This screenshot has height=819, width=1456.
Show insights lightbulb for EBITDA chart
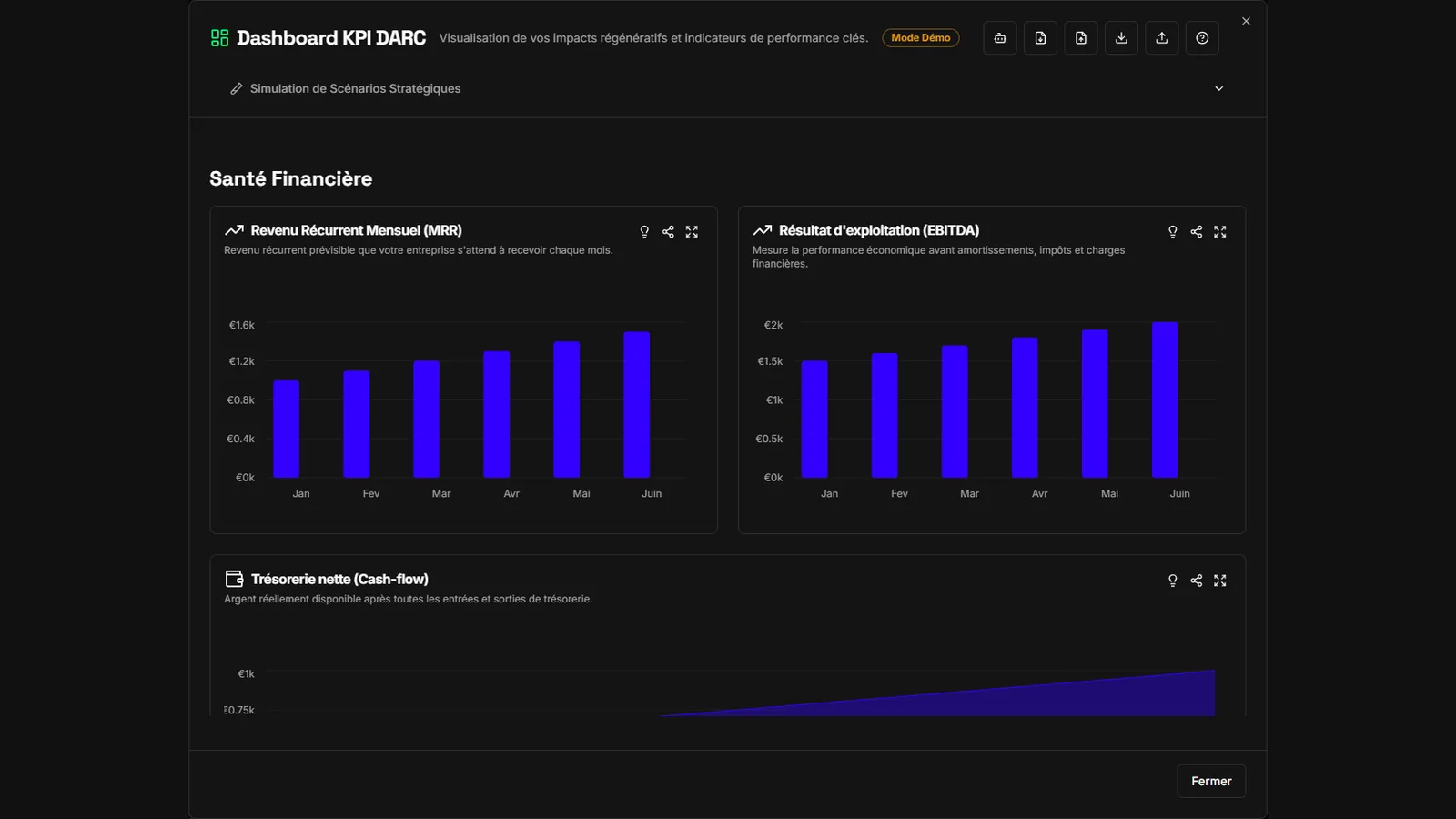[1173, 232]
